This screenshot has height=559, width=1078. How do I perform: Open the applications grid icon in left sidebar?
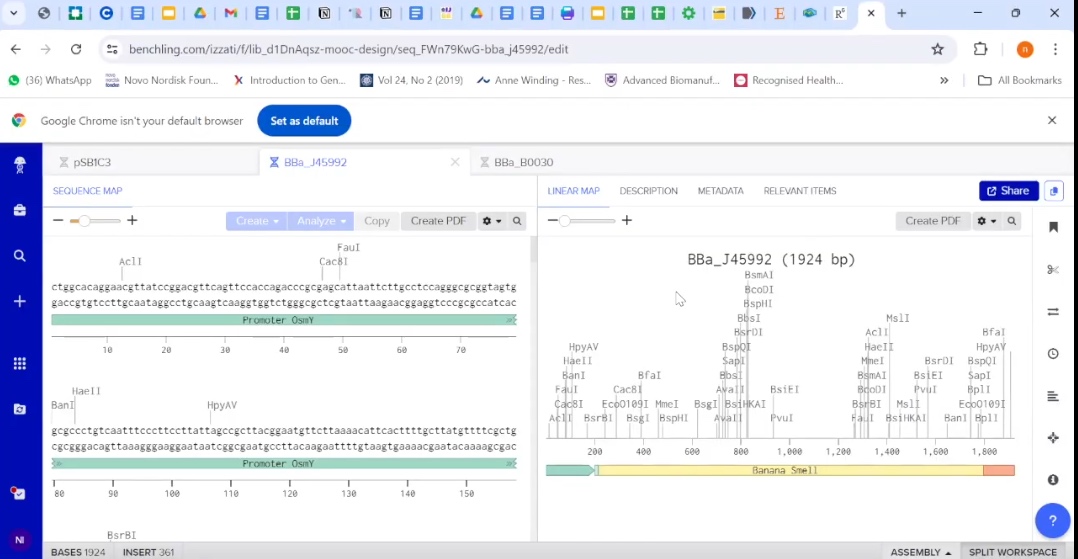(x=19, y=364)
